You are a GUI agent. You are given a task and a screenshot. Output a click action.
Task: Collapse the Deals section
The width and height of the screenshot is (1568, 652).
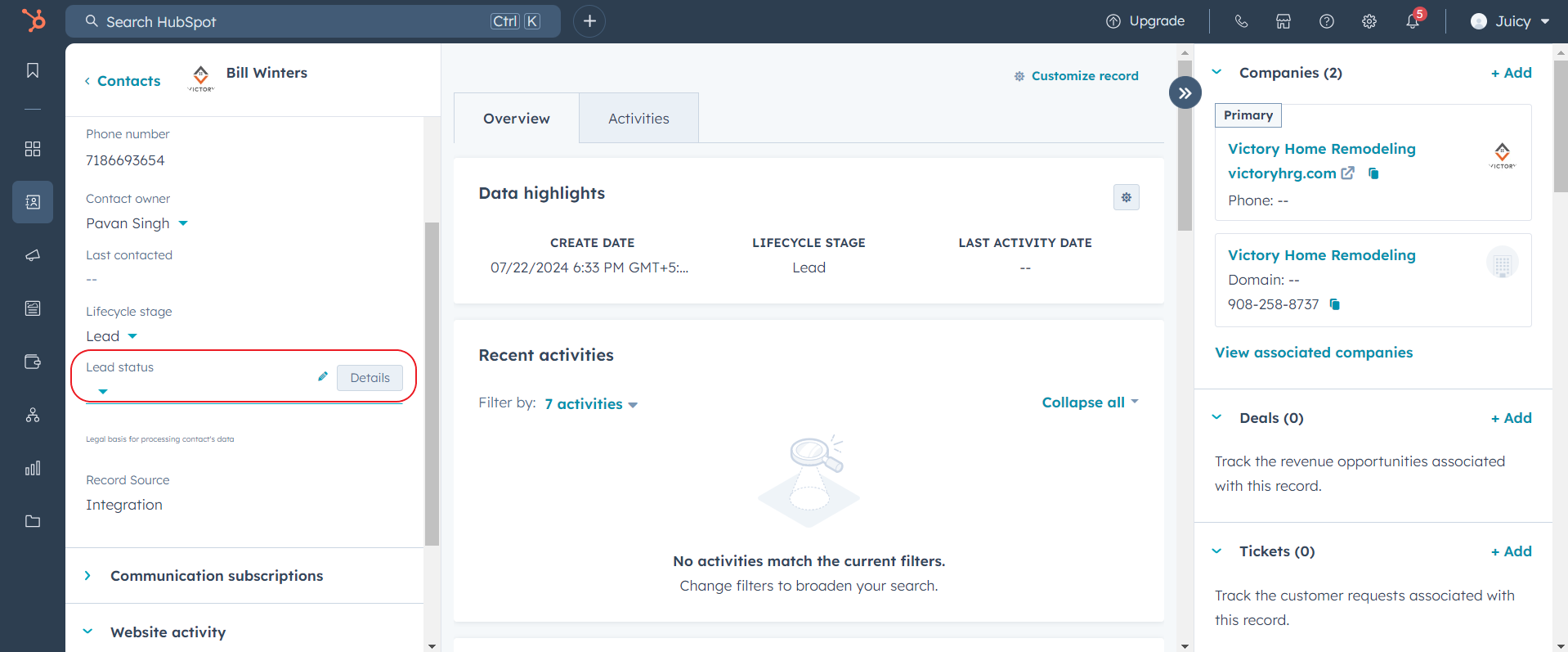(1216, 417)
